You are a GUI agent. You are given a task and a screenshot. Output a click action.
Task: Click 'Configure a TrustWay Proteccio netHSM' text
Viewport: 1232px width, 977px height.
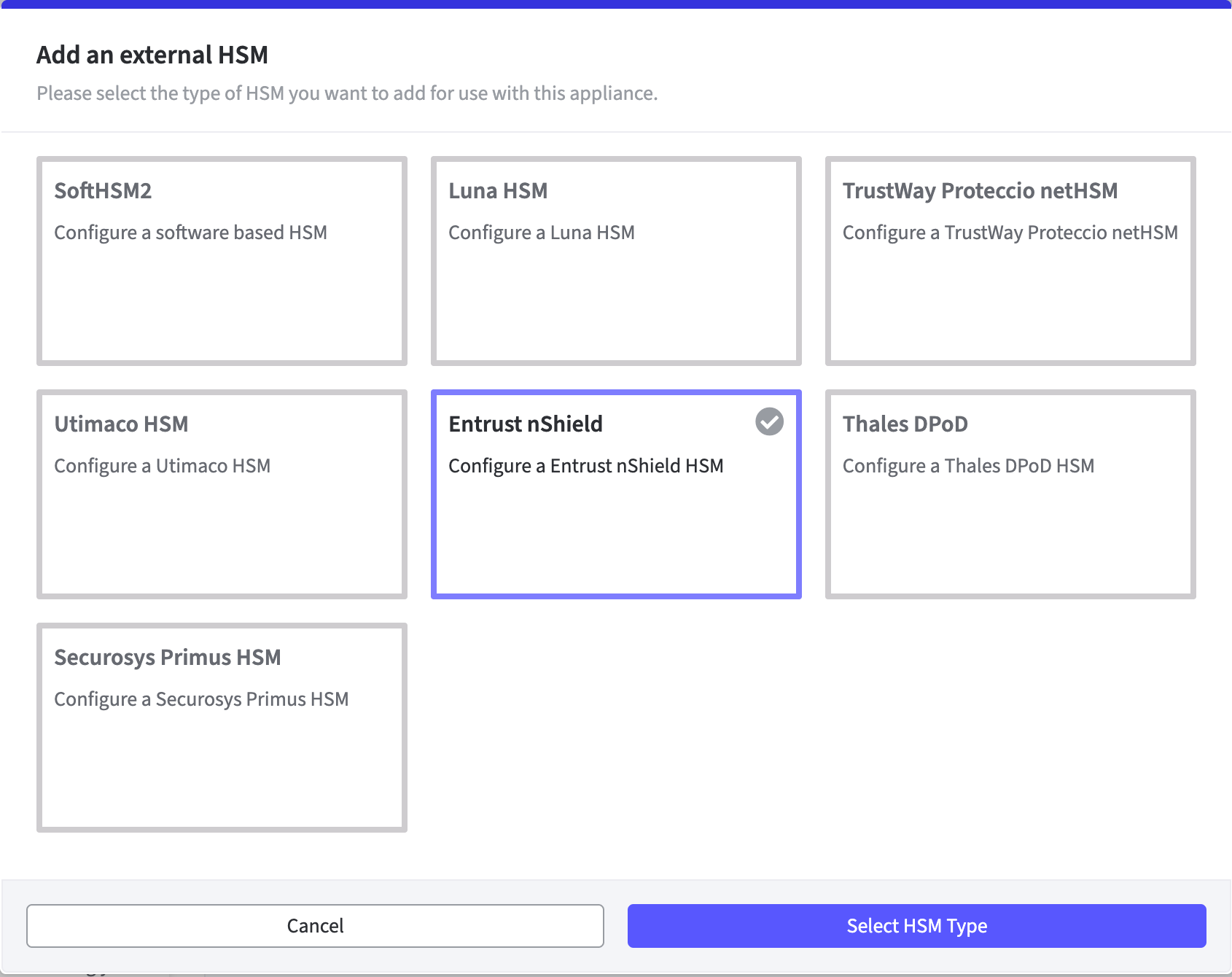click(1010, 233)
